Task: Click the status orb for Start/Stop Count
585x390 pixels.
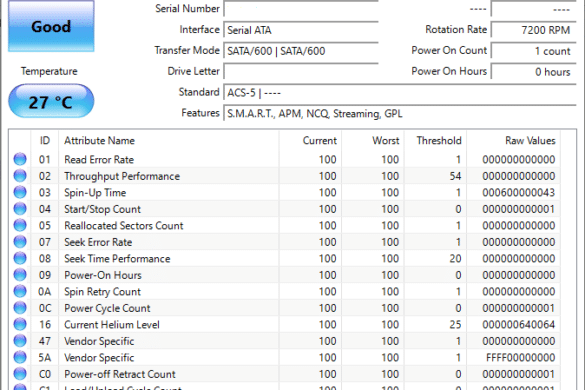Action: click(x=20, y=209)
